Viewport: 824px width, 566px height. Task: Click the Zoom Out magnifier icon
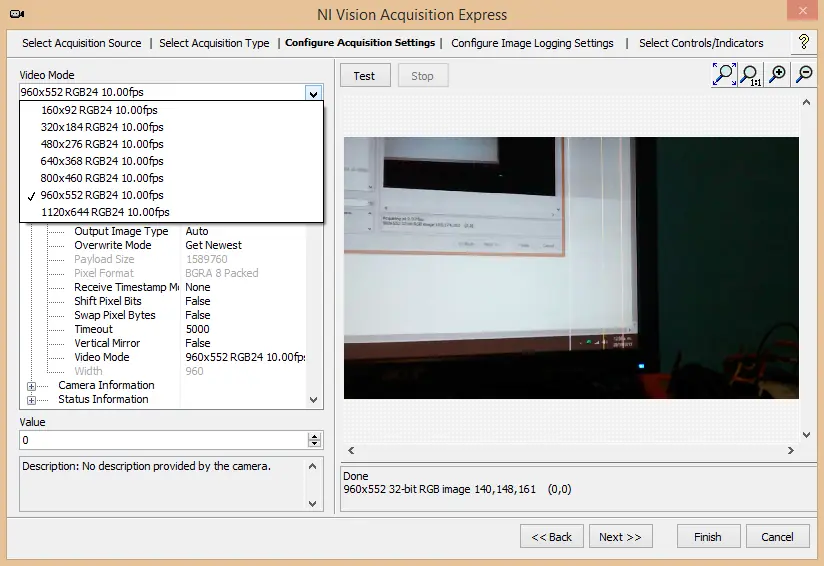coord(804,74)
